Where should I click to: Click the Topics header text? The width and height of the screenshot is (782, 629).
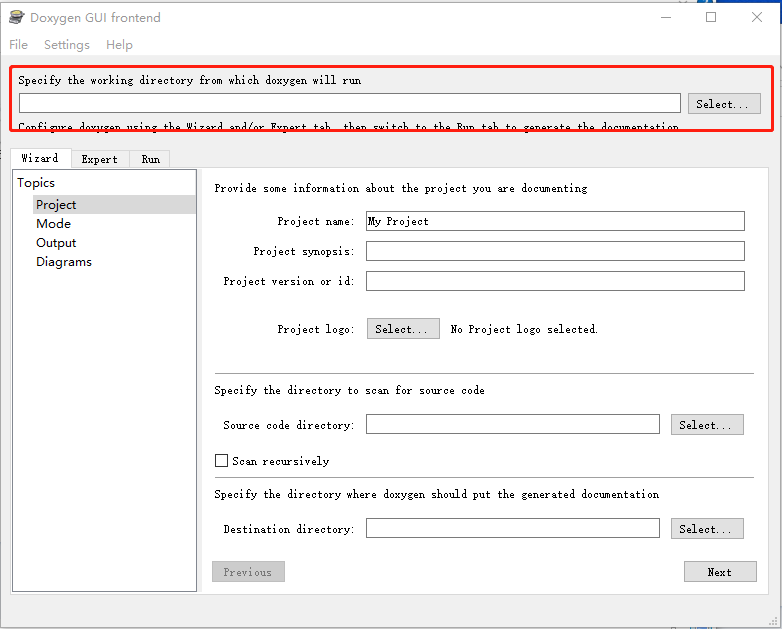click(x=36, y=183)
